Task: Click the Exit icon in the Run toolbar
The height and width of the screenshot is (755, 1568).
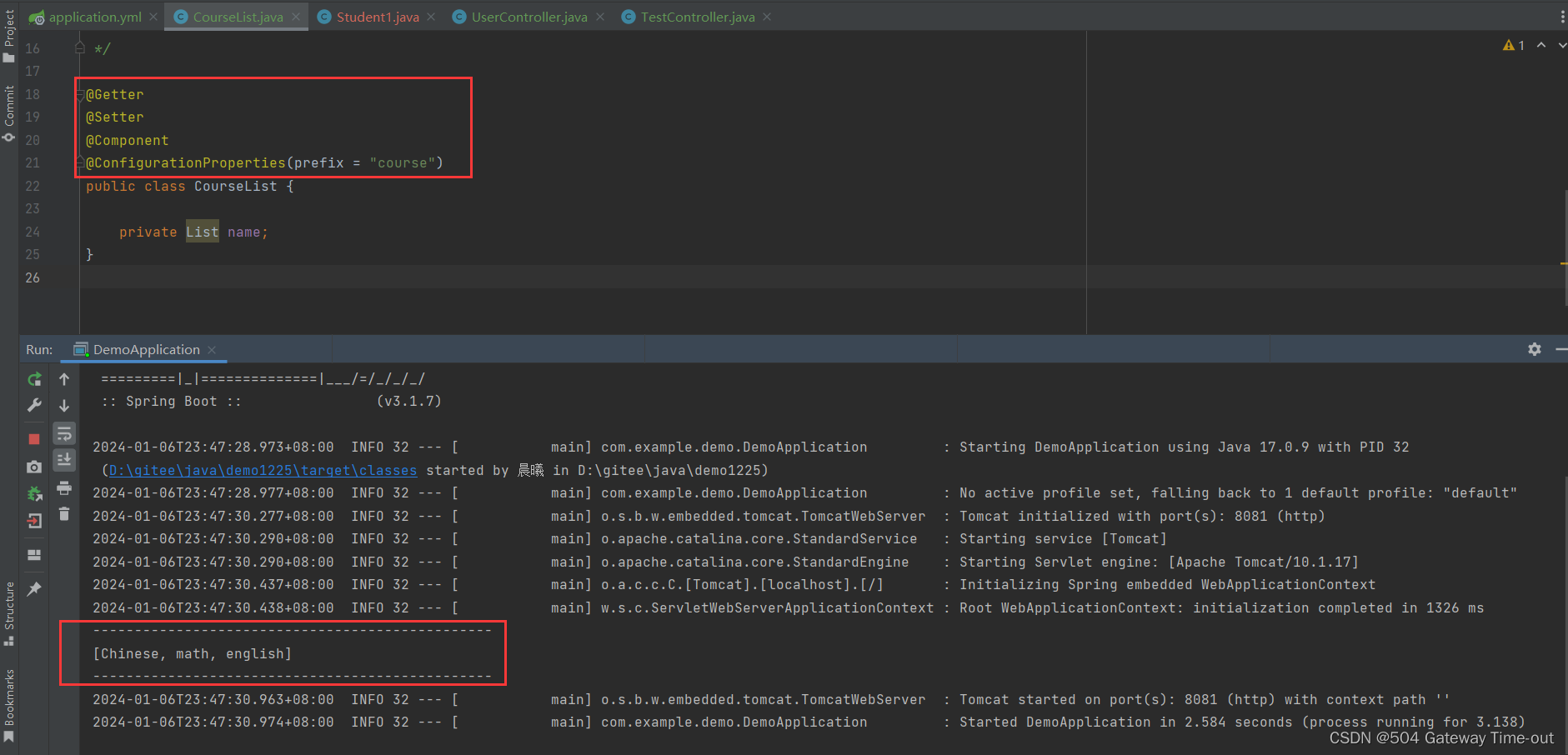Action: pos(34,522)
